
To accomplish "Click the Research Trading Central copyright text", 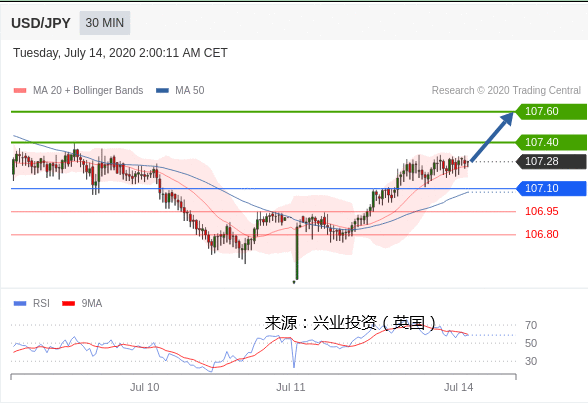I will click(x=506, y=90).
